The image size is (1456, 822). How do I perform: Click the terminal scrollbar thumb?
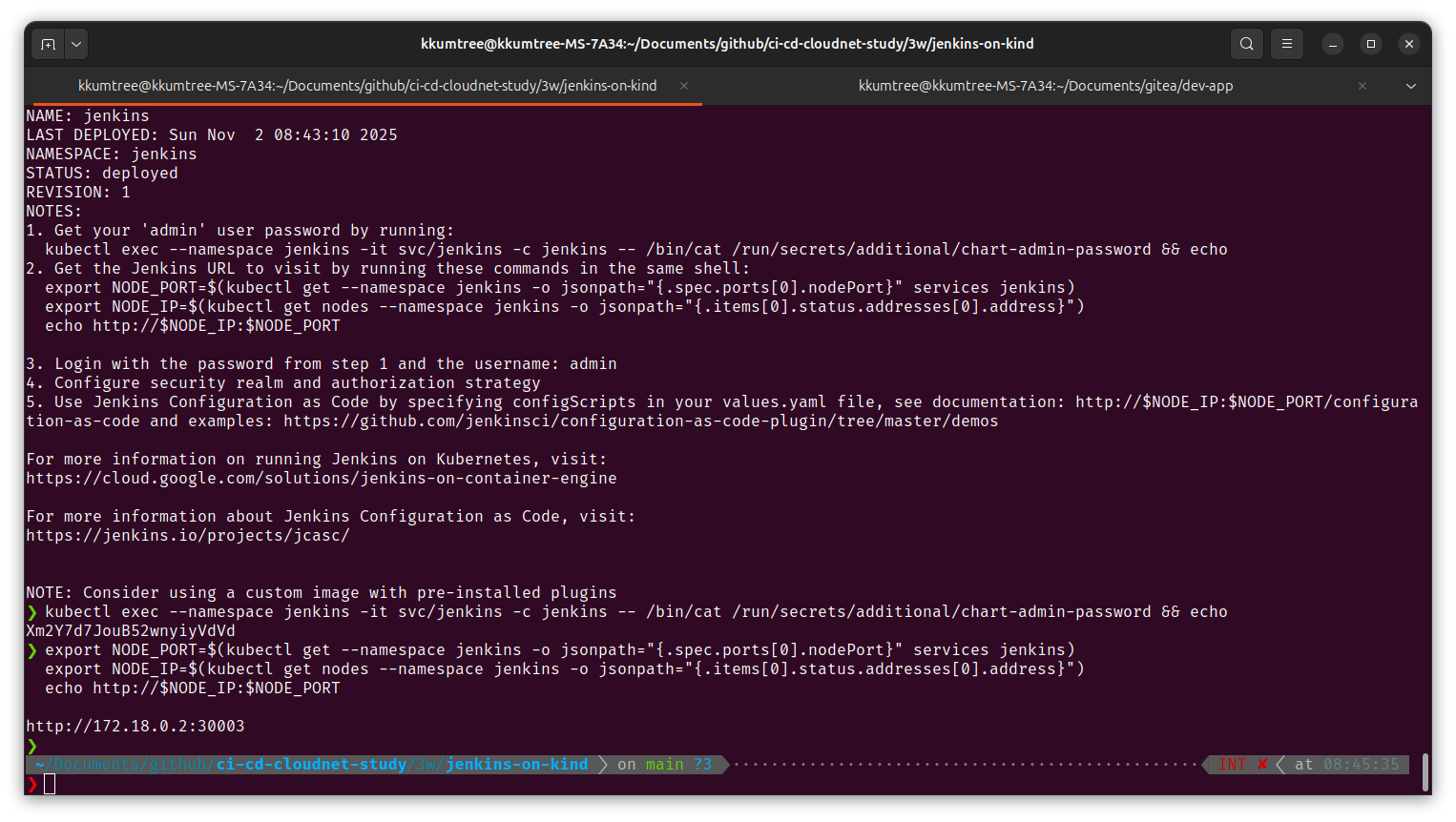pos(1425,772)
